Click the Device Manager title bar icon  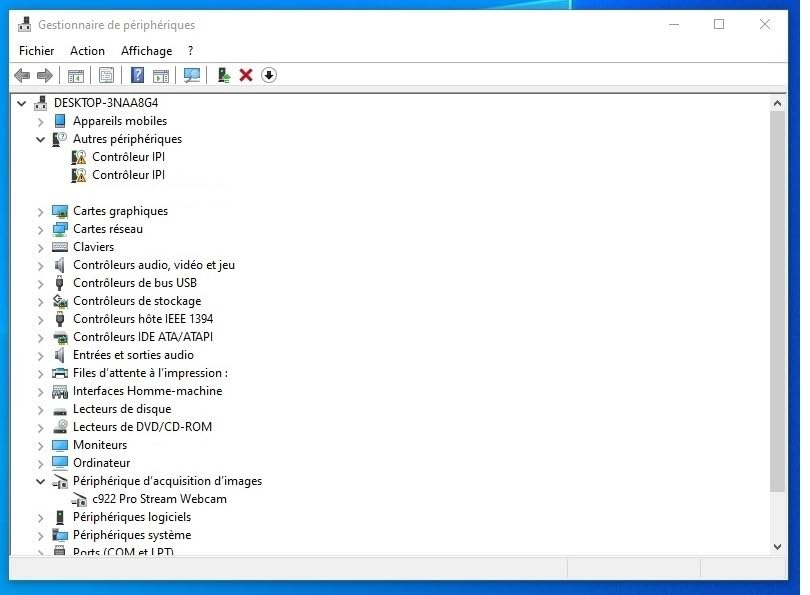pyautogui.click(x=24, y=24)
